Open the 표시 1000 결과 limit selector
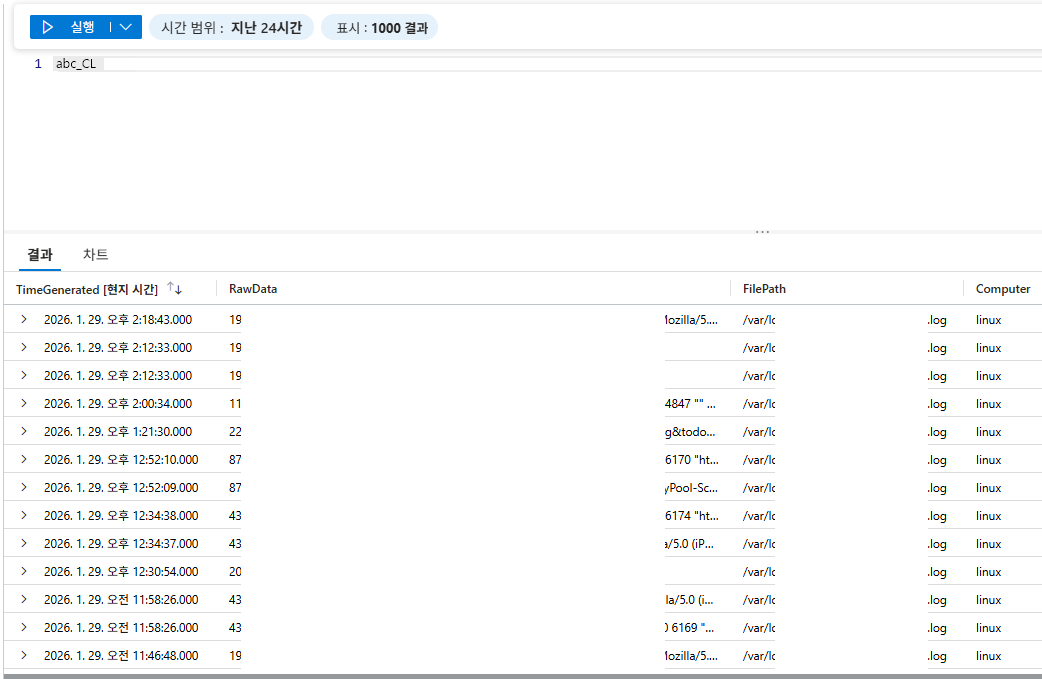 379,28
